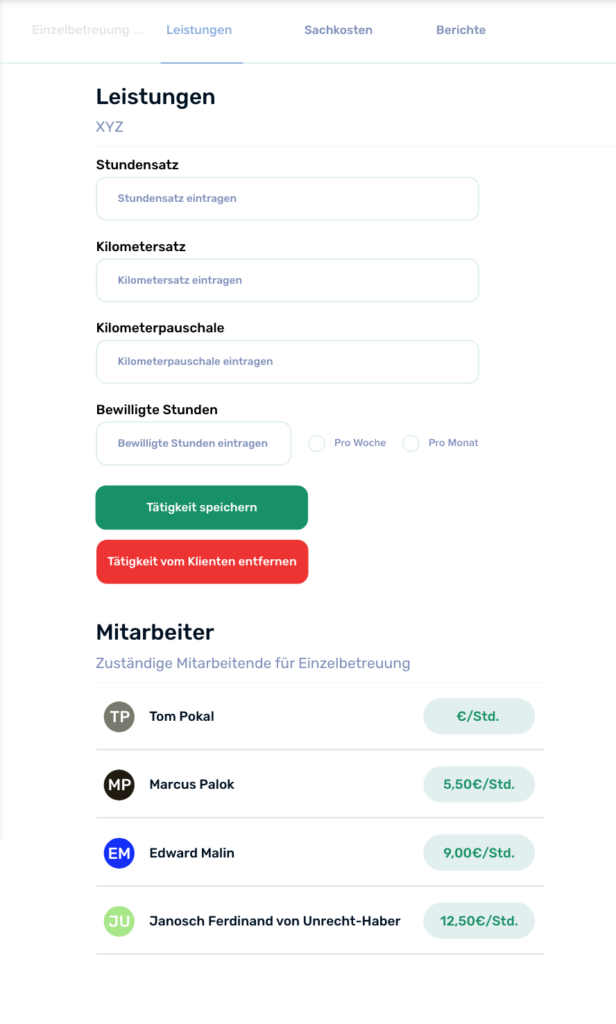Image resolution: width=616 pixels, height=1024 pixels.
Task: Select the Pro Woche radio option
Action: (317, 443)
